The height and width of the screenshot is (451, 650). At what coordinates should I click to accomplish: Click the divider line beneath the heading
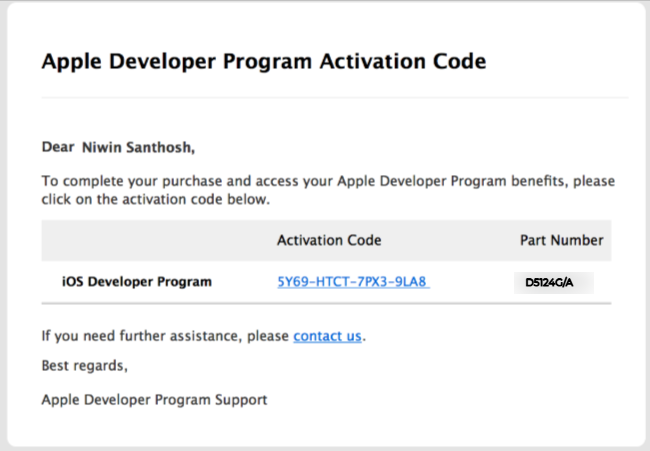(334, 98)
